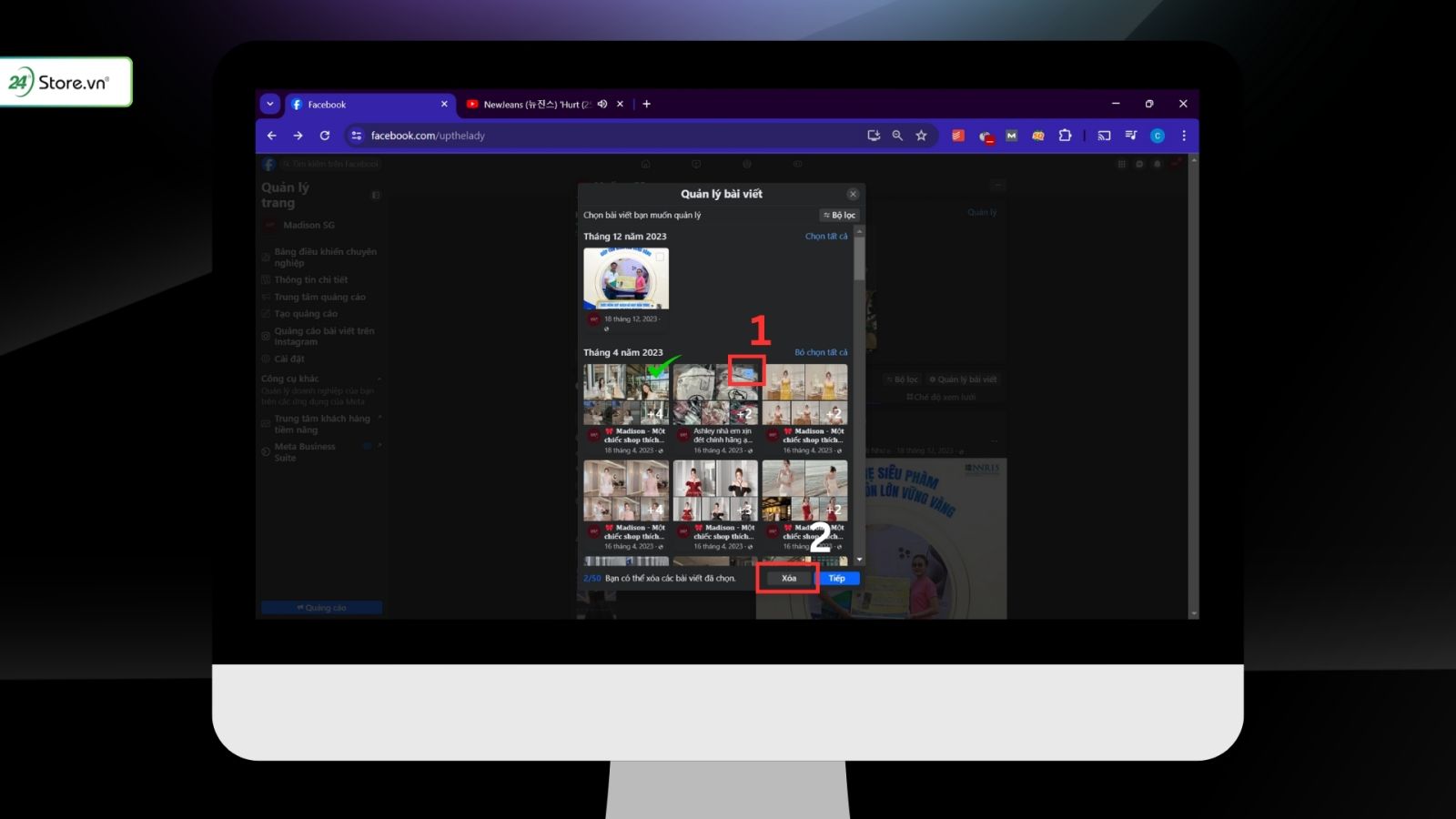Open the extension with the red minus badge
This screenshot has width=1456, height=819.
986,136
